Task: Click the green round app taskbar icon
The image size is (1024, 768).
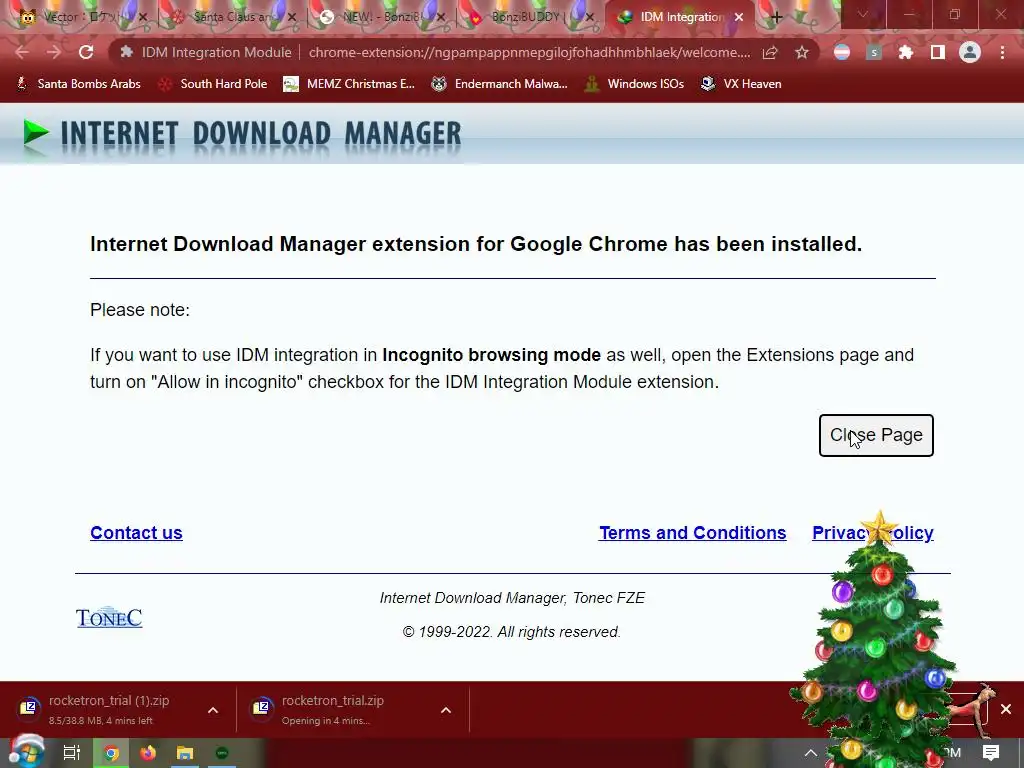Action: coord(222,753)
